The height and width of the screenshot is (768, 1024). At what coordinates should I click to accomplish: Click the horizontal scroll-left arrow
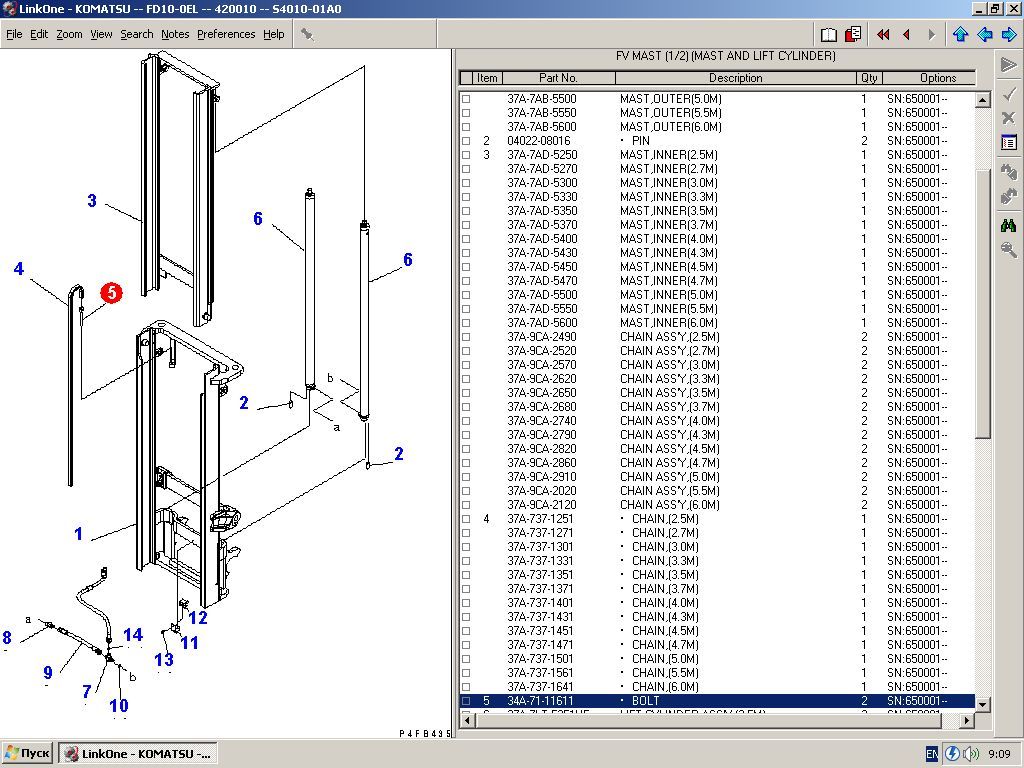[467, 720]
